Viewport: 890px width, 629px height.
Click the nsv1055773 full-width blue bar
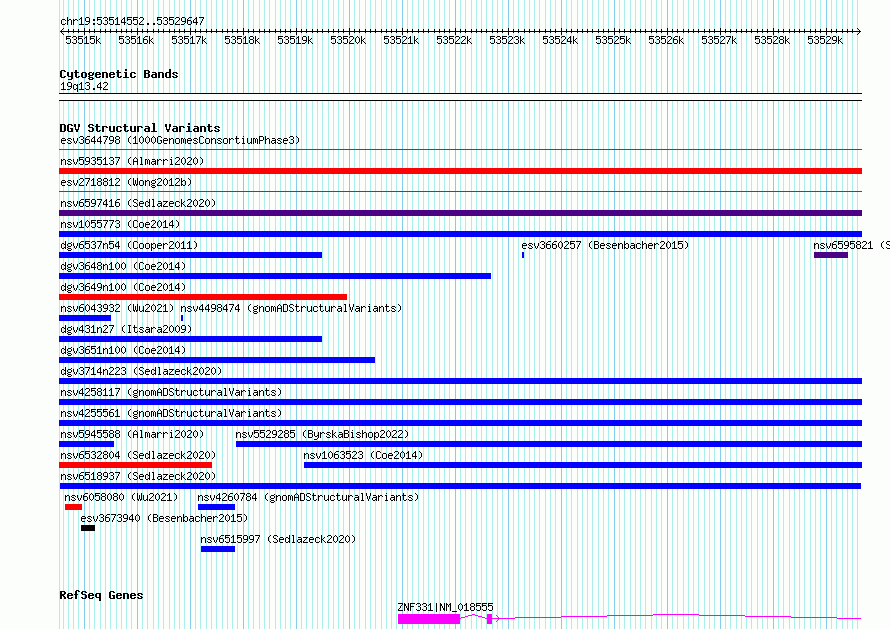pos(460,234)
